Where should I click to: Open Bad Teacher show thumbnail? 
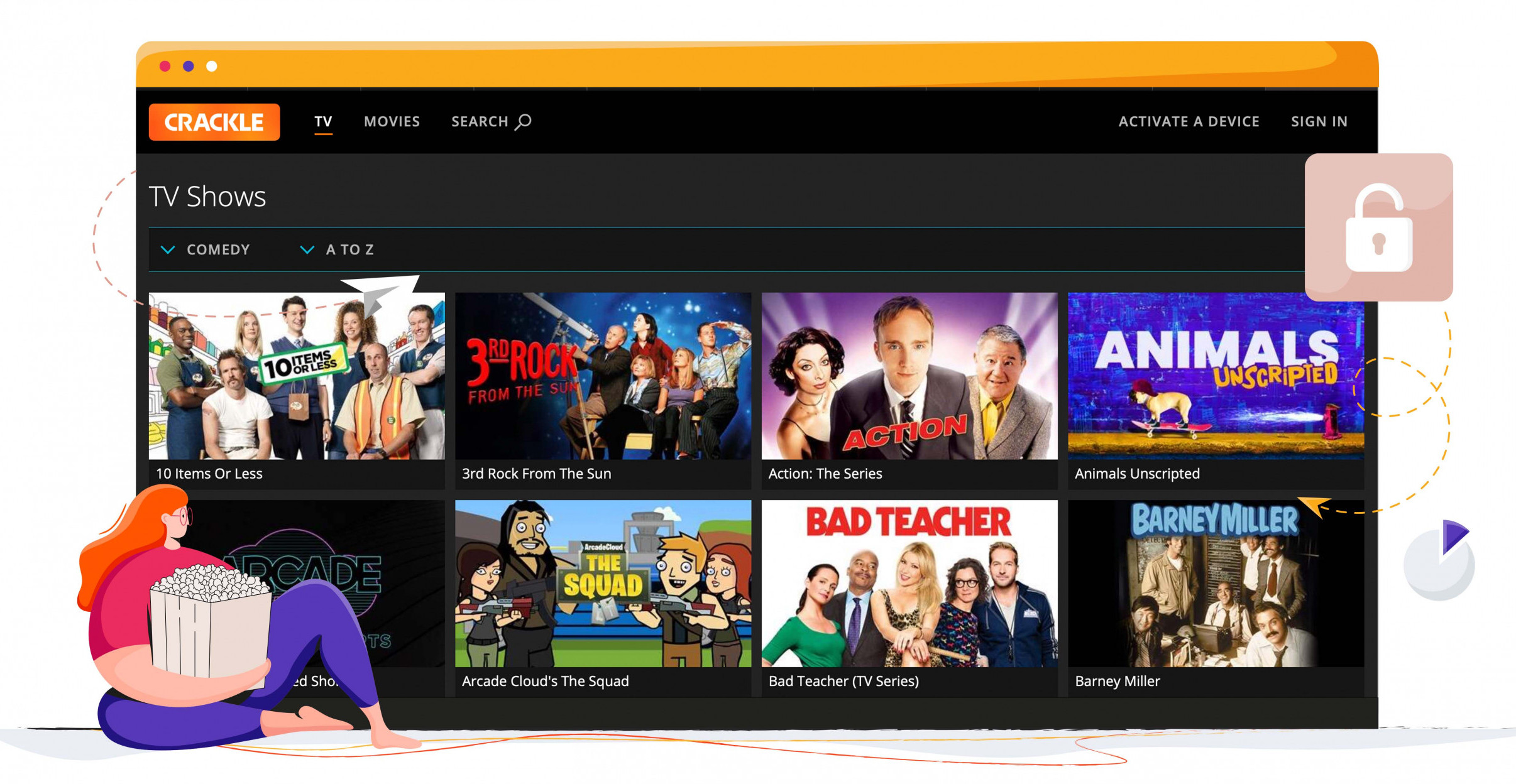[909, 584]
